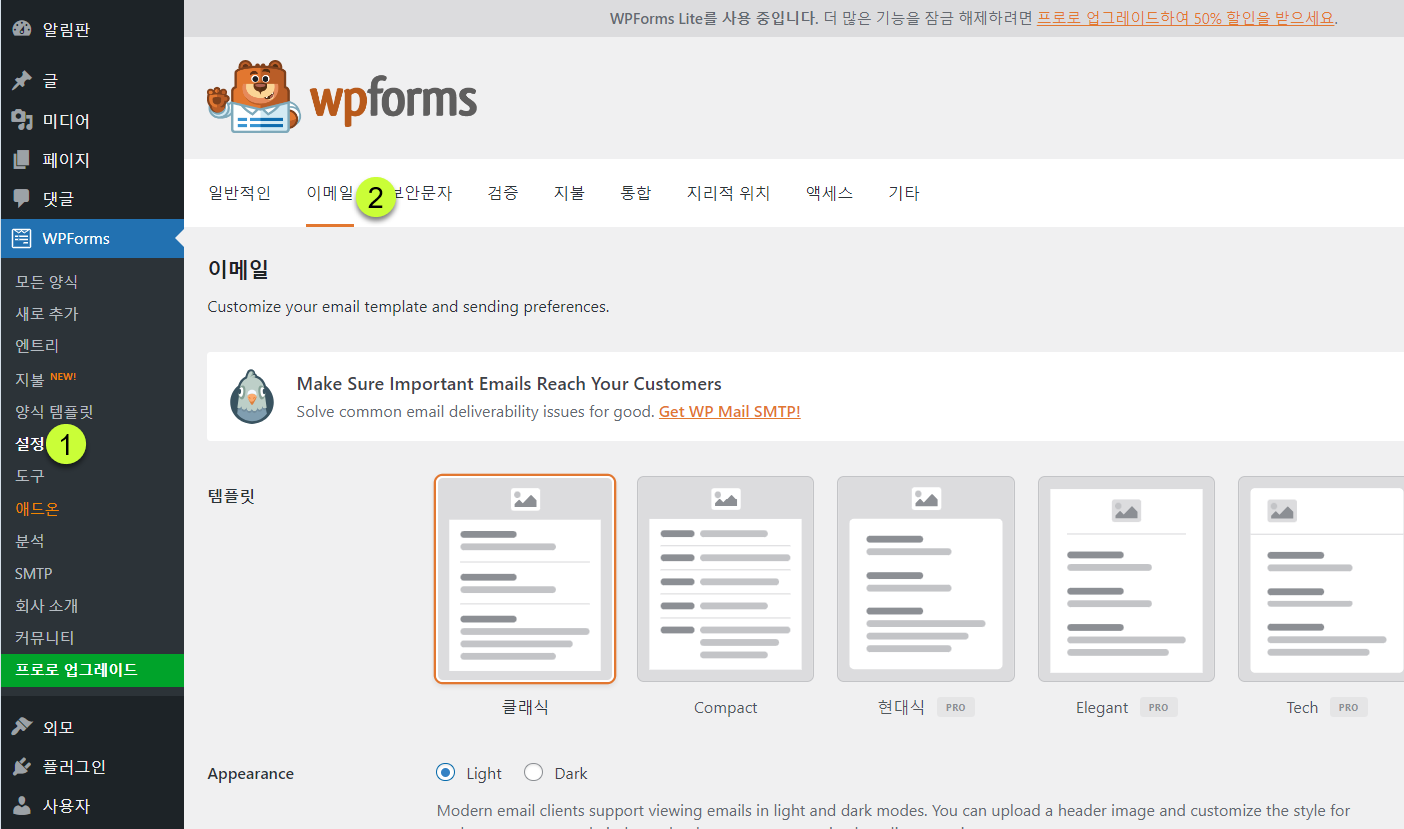Select the Light appearance radio button
Screen dimensions: 1404x829
pos(446,772)
